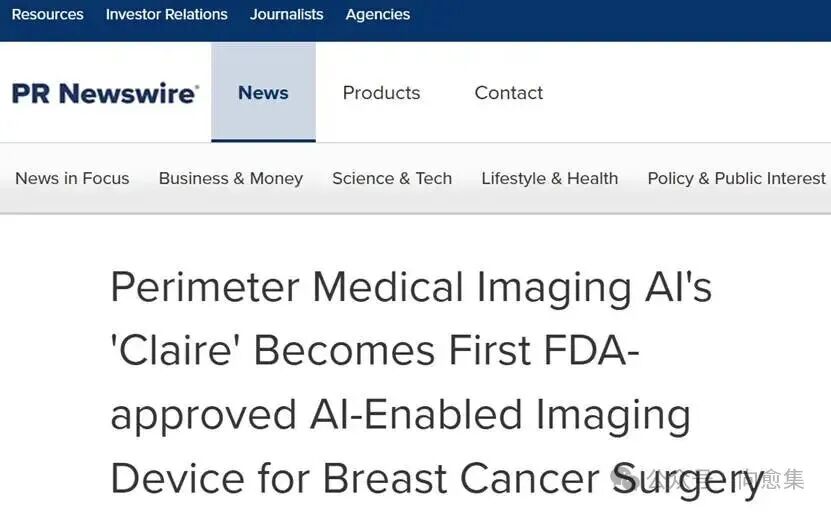Image resolution: width=831 pixels, height=512 pixels.
Task: Go to Investor Relations
Action: pos(167,15)
